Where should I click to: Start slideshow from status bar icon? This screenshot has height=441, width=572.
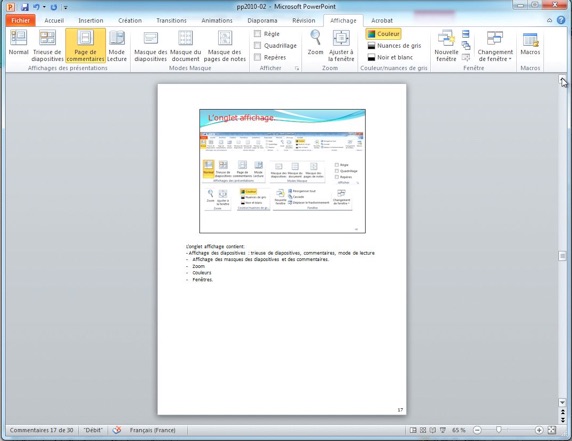pos(442,430)
